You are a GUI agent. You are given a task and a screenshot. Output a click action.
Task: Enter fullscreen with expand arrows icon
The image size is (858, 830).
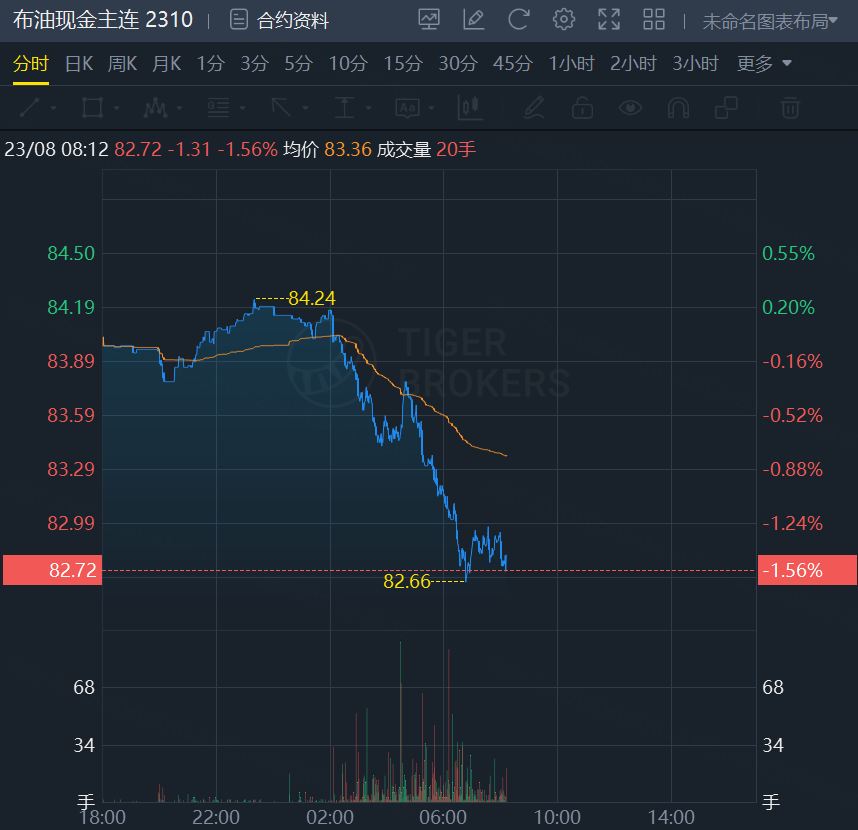(x=609, y=19)
